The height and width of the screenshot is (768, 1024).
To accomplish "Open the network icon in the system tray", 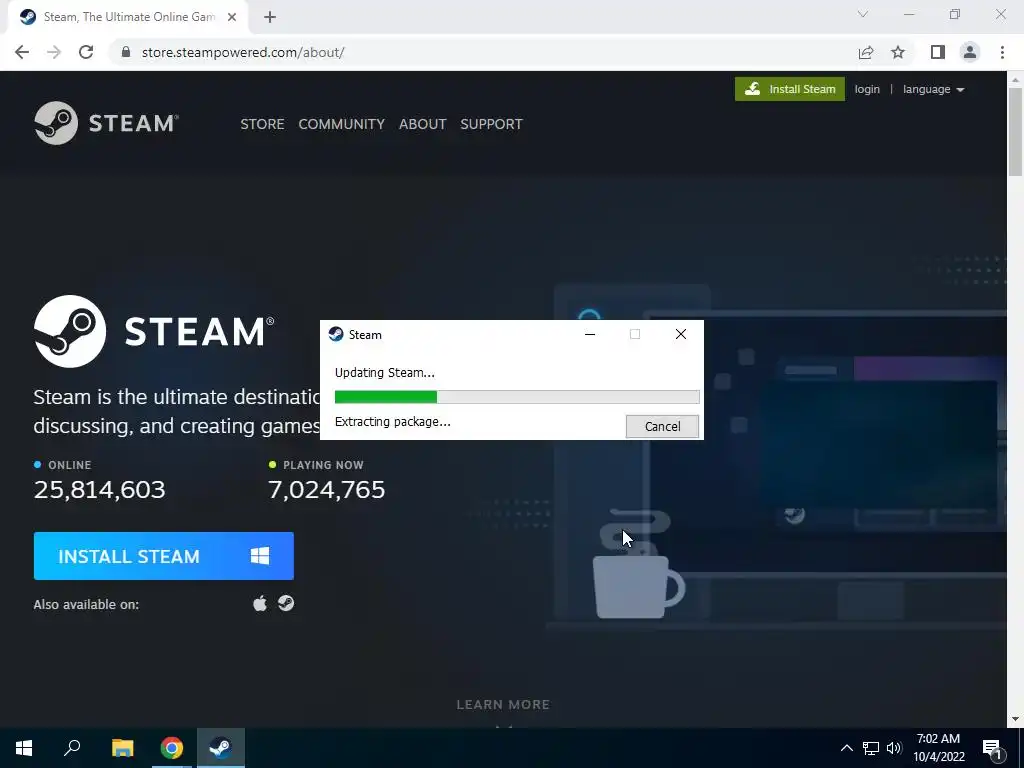I will click(871, 748).
